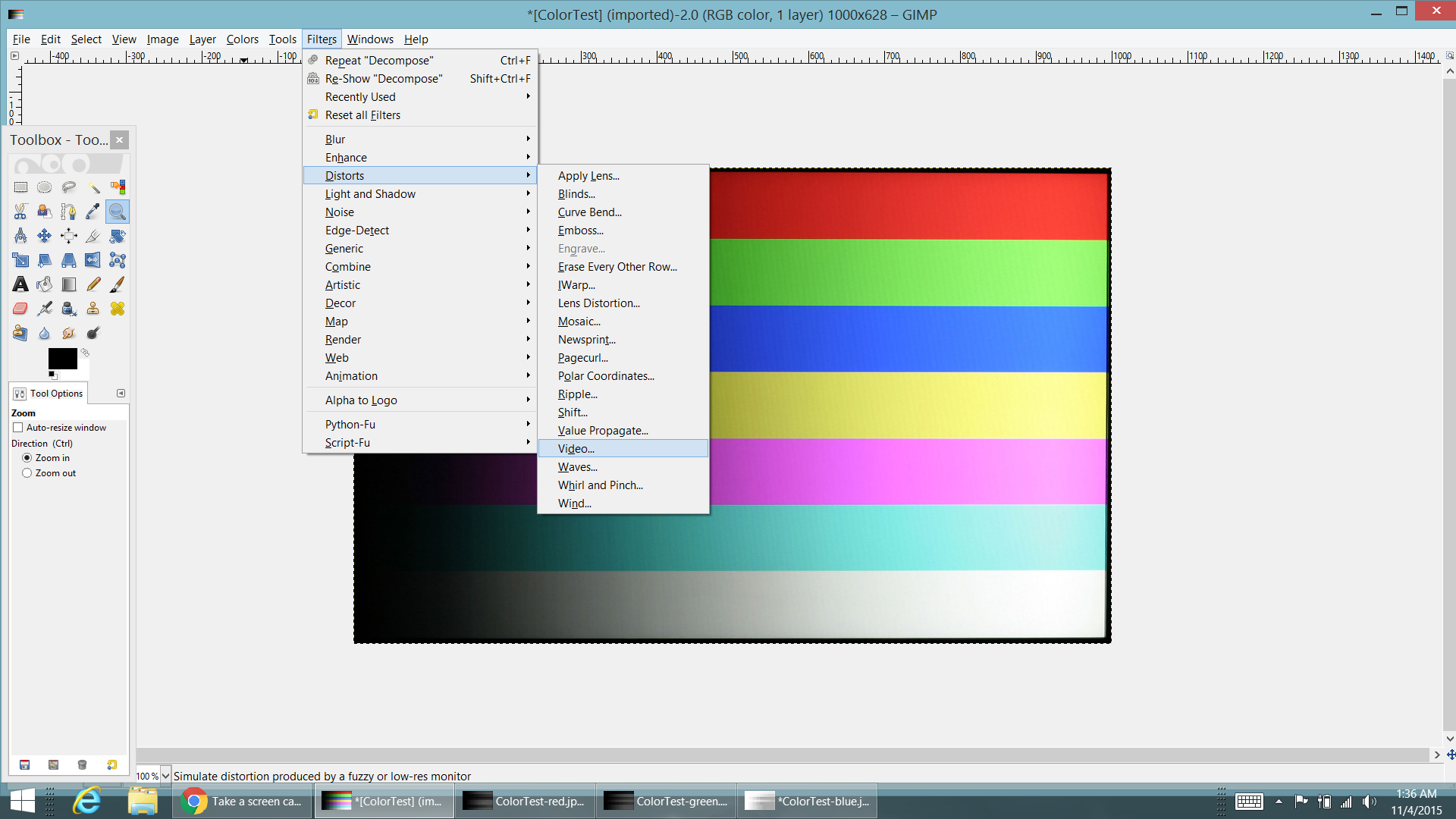Viewport: 1456px width, 819px height.
Task: Swap foreground and background colors arrow
Action: pos(86,353)
